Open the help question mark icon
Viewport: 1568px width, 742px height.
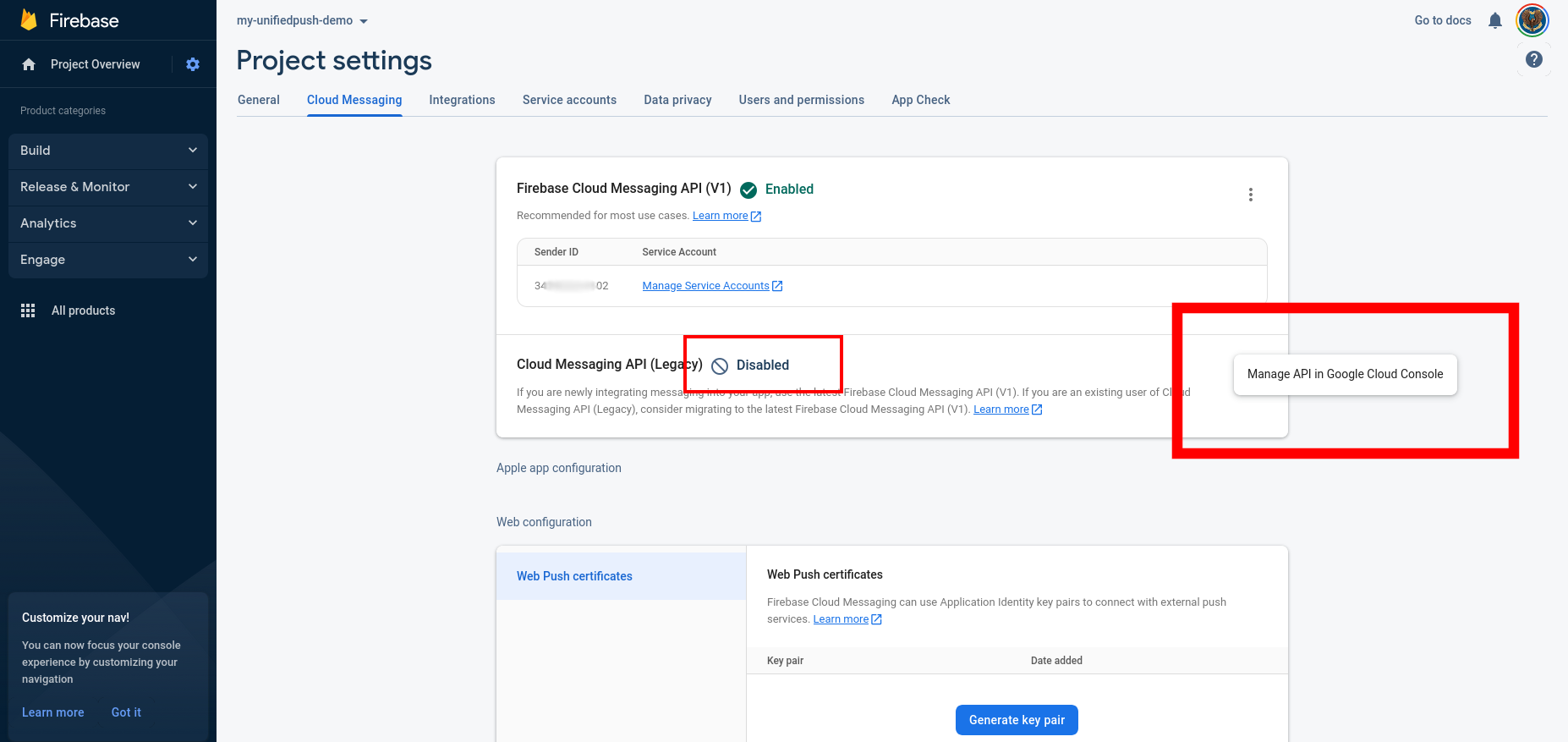pyautogui.click(x=1534, y=59)
